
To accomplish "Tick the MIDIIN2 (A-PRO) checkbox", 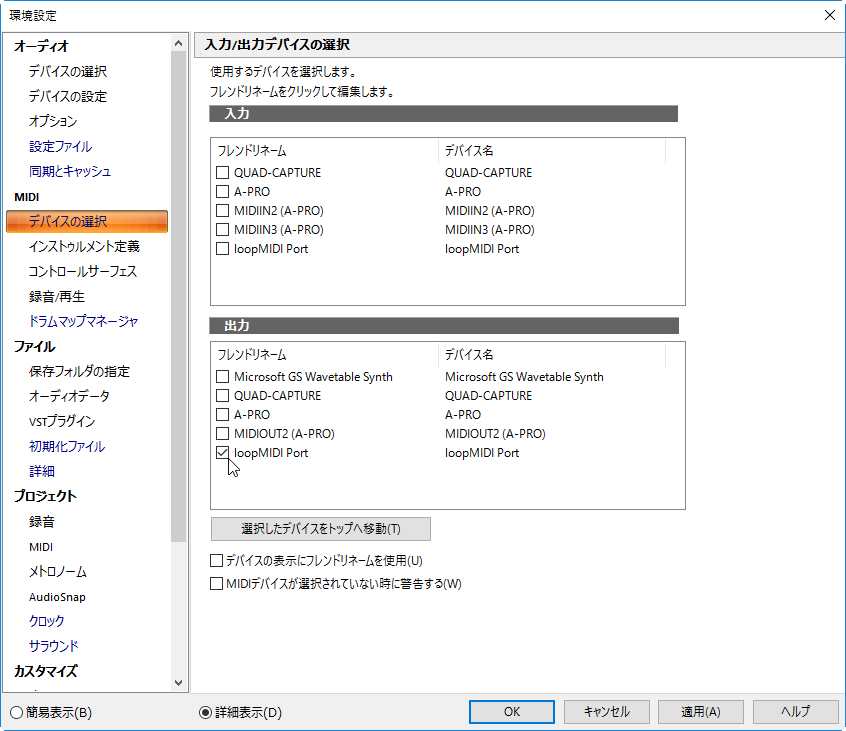I will 222,210.
